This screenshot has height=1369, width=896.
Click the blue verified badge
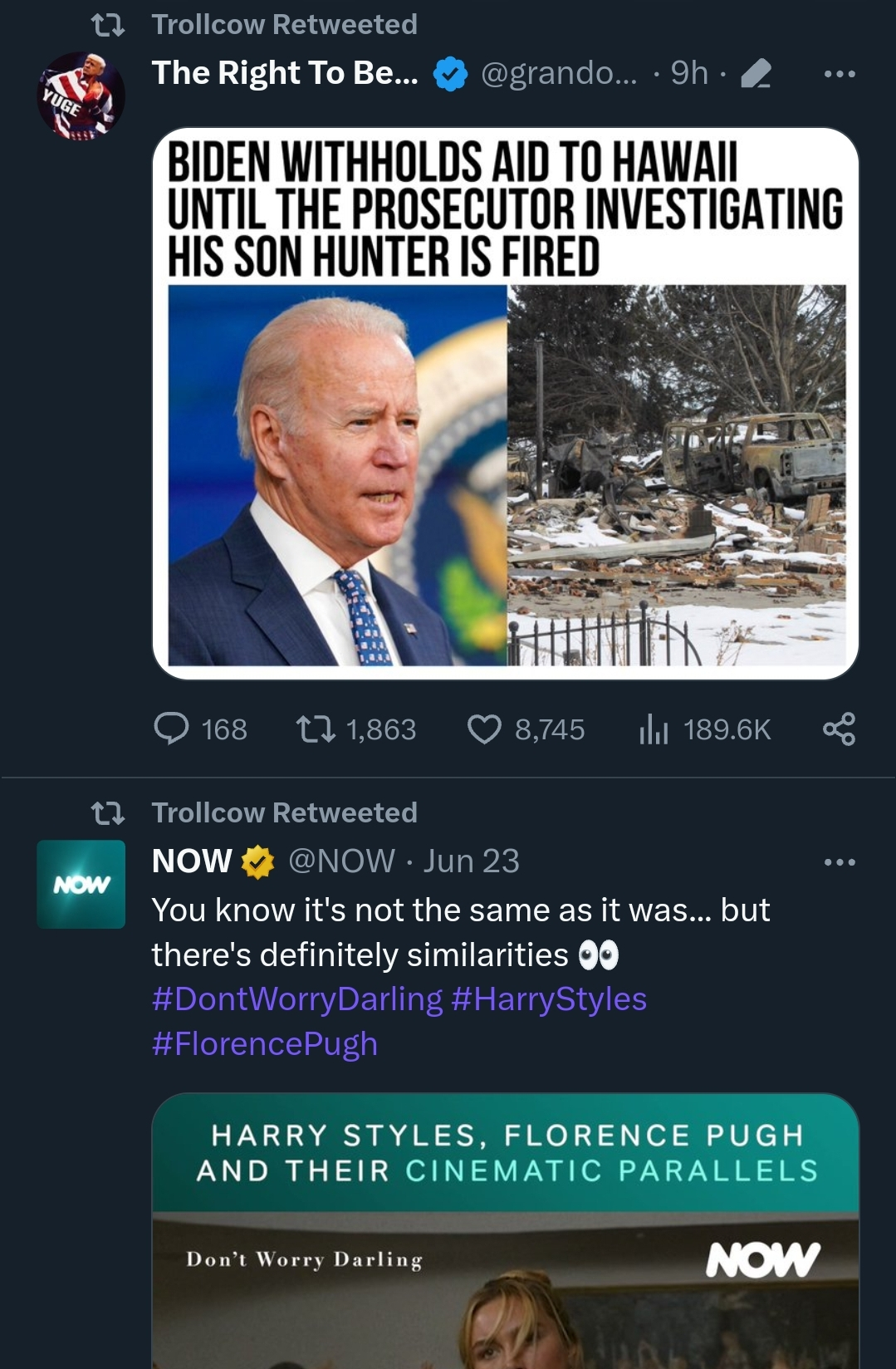pos(450,74)
